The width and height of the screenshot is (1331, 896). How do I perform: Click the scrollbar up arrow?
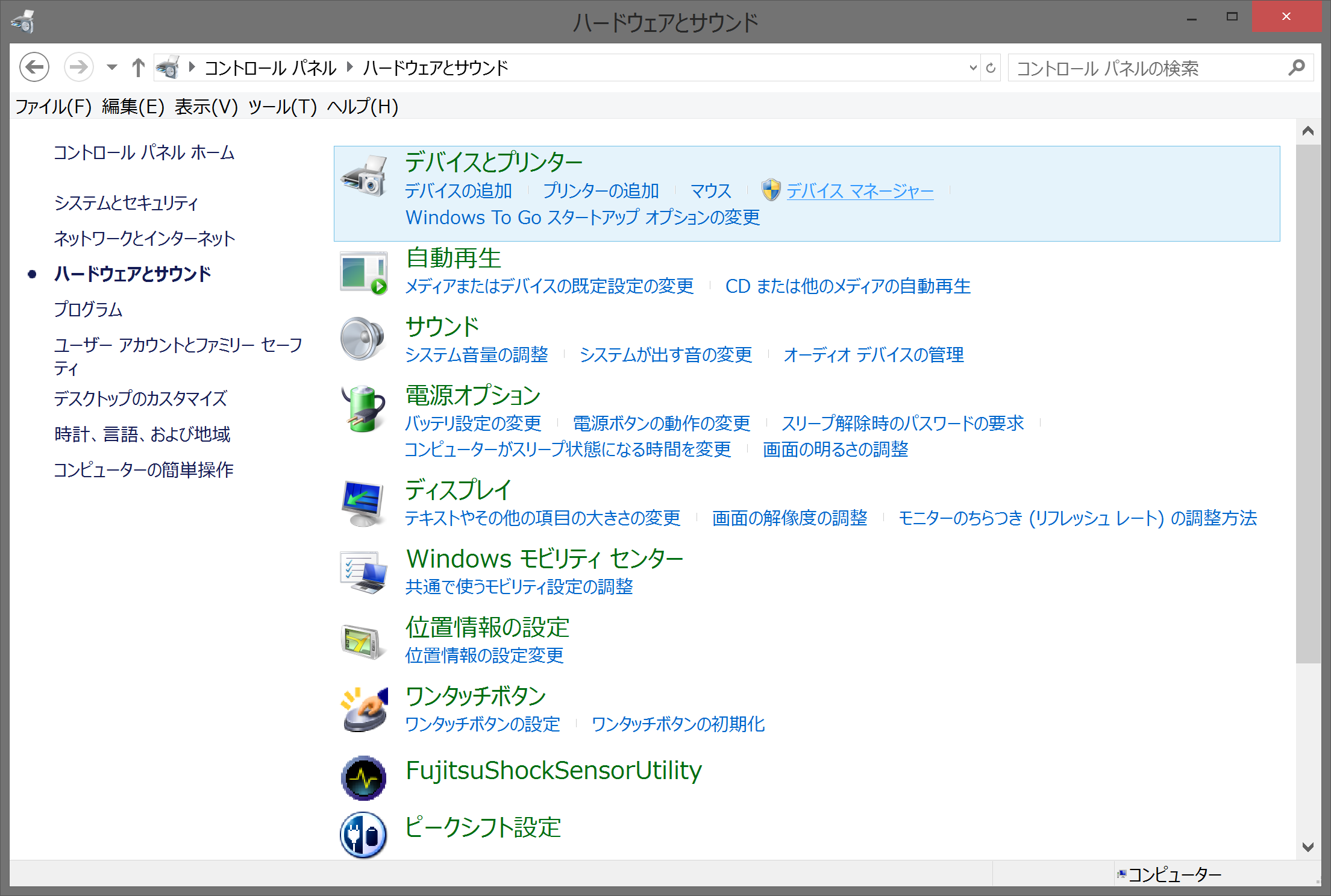(x=1308, y=131)
